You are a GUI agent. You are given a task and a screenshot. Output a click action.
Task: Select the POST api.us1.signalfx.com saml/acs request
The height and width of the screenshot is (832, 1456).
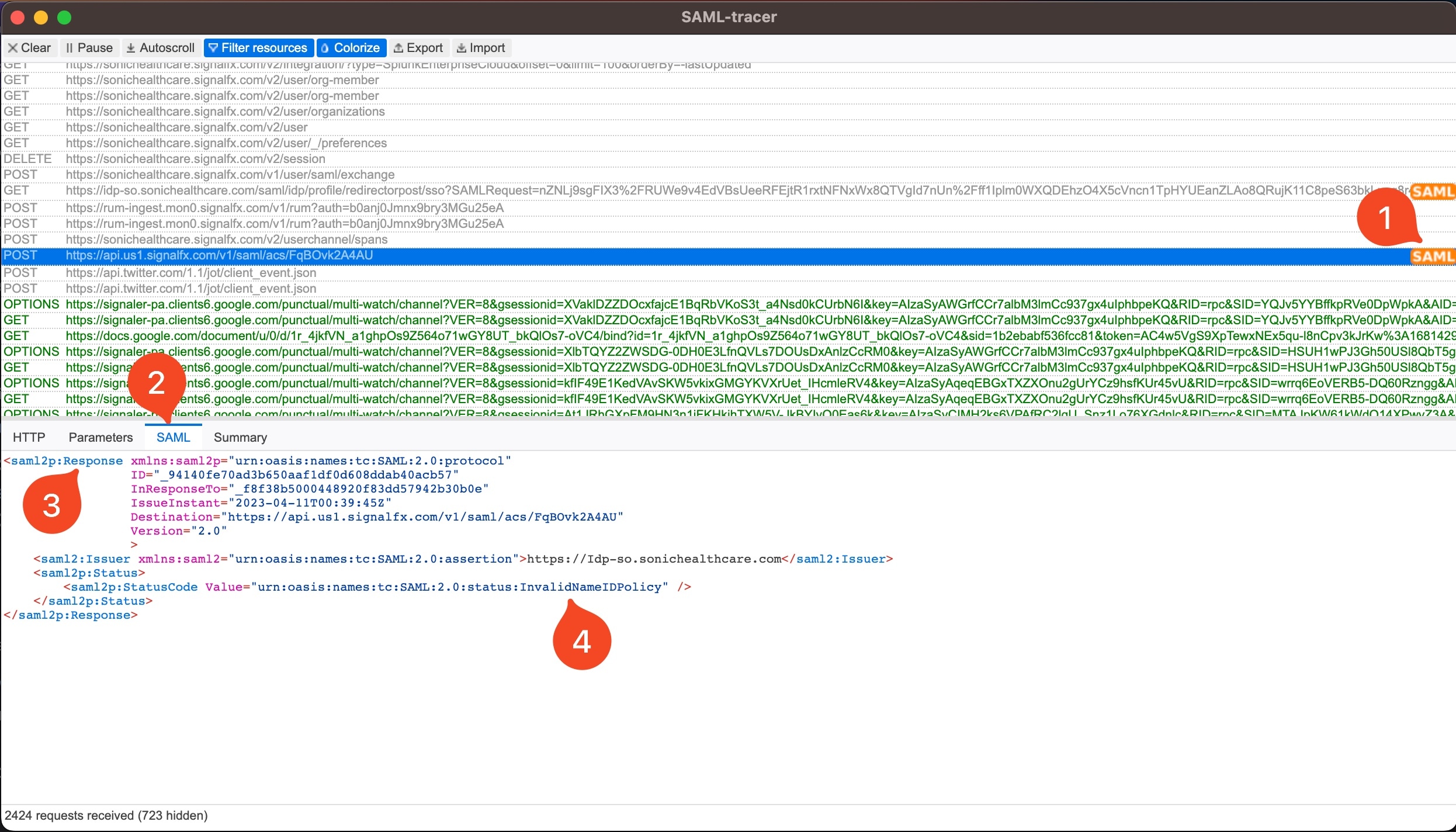[x=728, y=255]
